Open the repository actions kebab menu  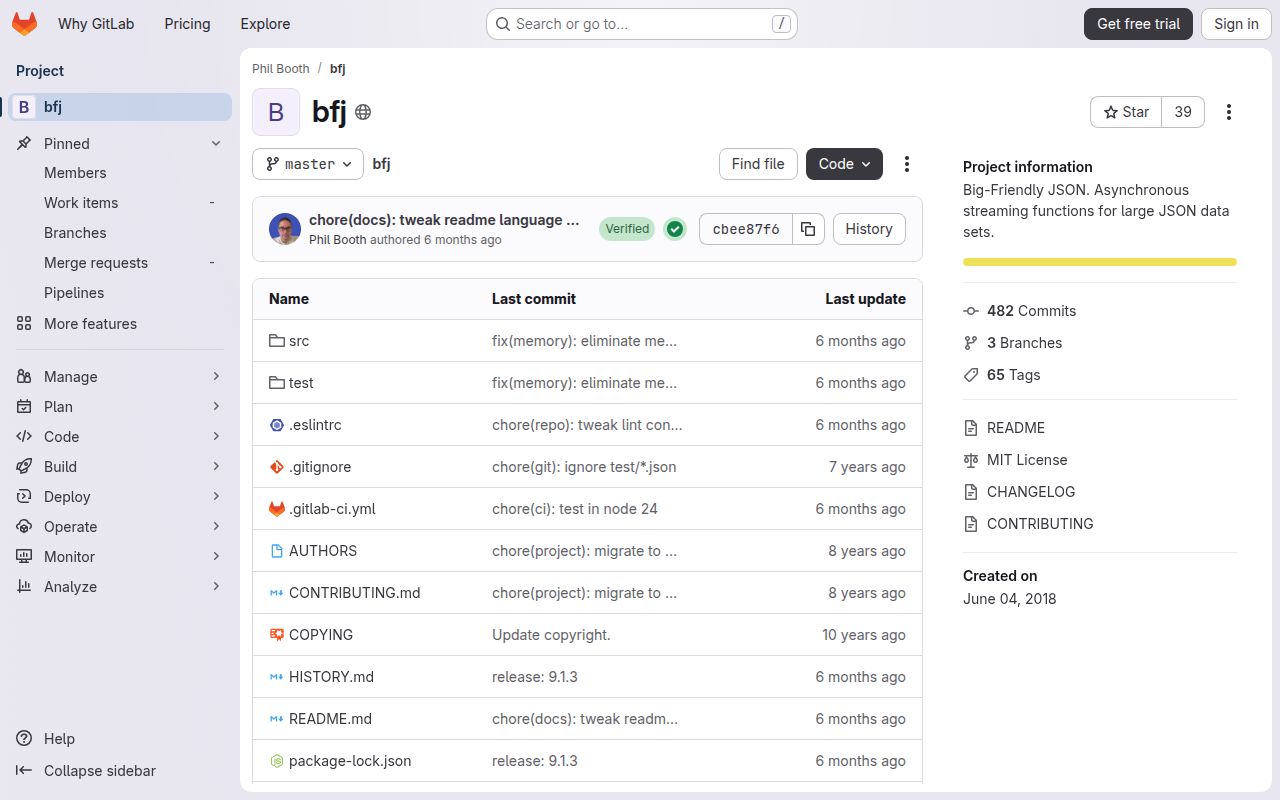click(x=907, y=164)
